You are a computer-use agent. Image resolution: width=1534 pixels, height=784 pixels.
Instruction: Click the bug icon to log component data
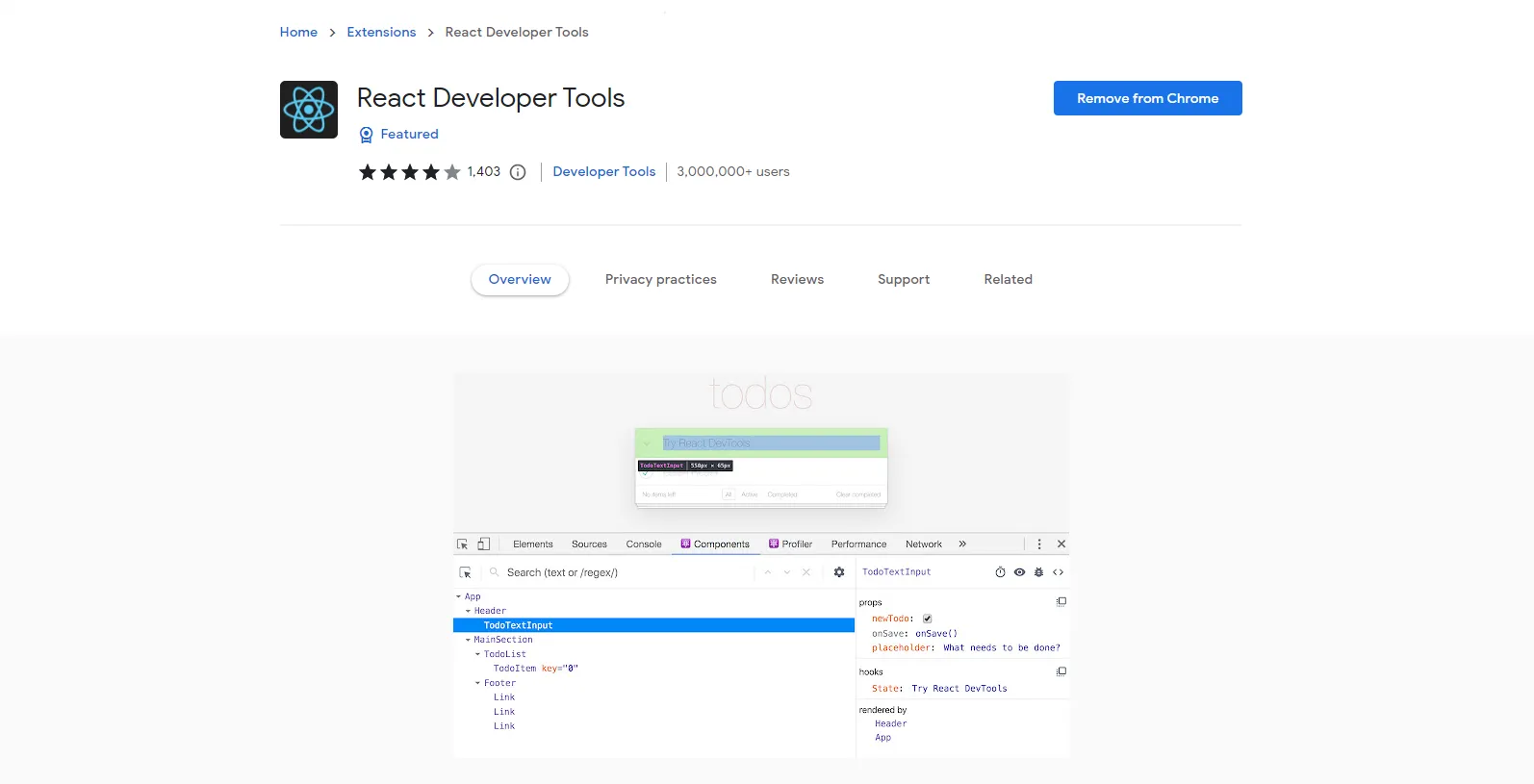pos(1038,572)
